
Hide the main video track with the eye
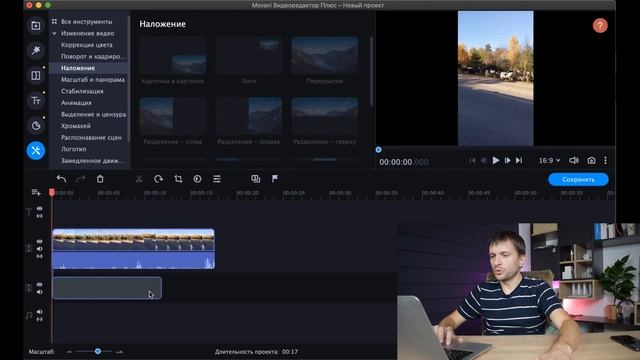40,241
